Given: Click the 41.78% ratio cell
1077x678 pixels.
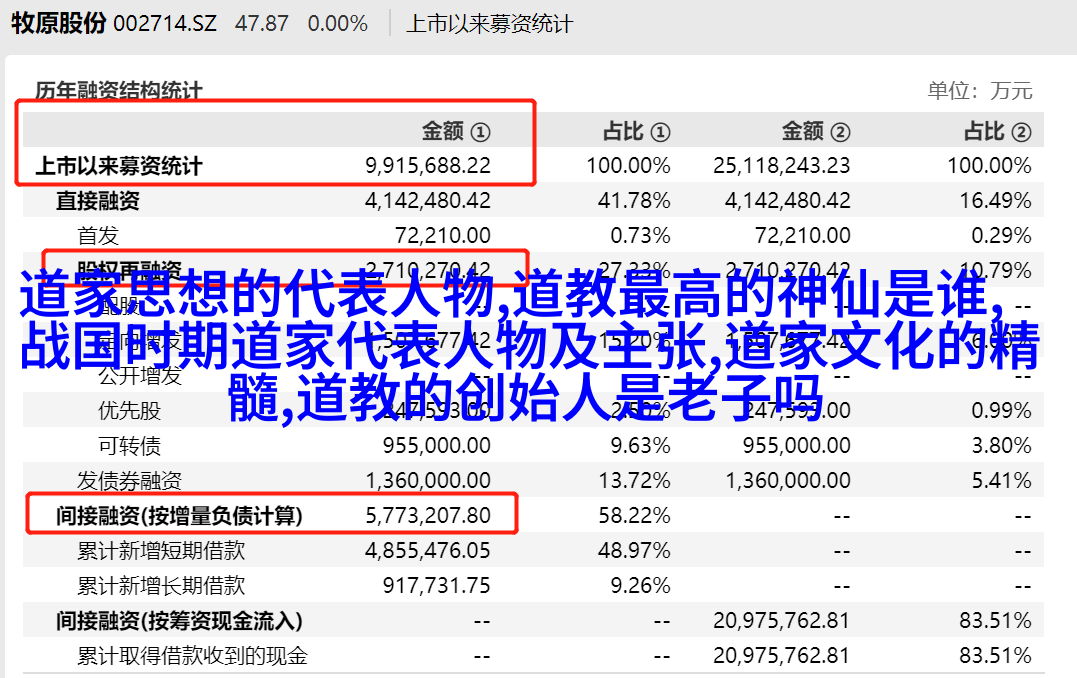Looking at the screenshot, I should (x=634, y=201).
